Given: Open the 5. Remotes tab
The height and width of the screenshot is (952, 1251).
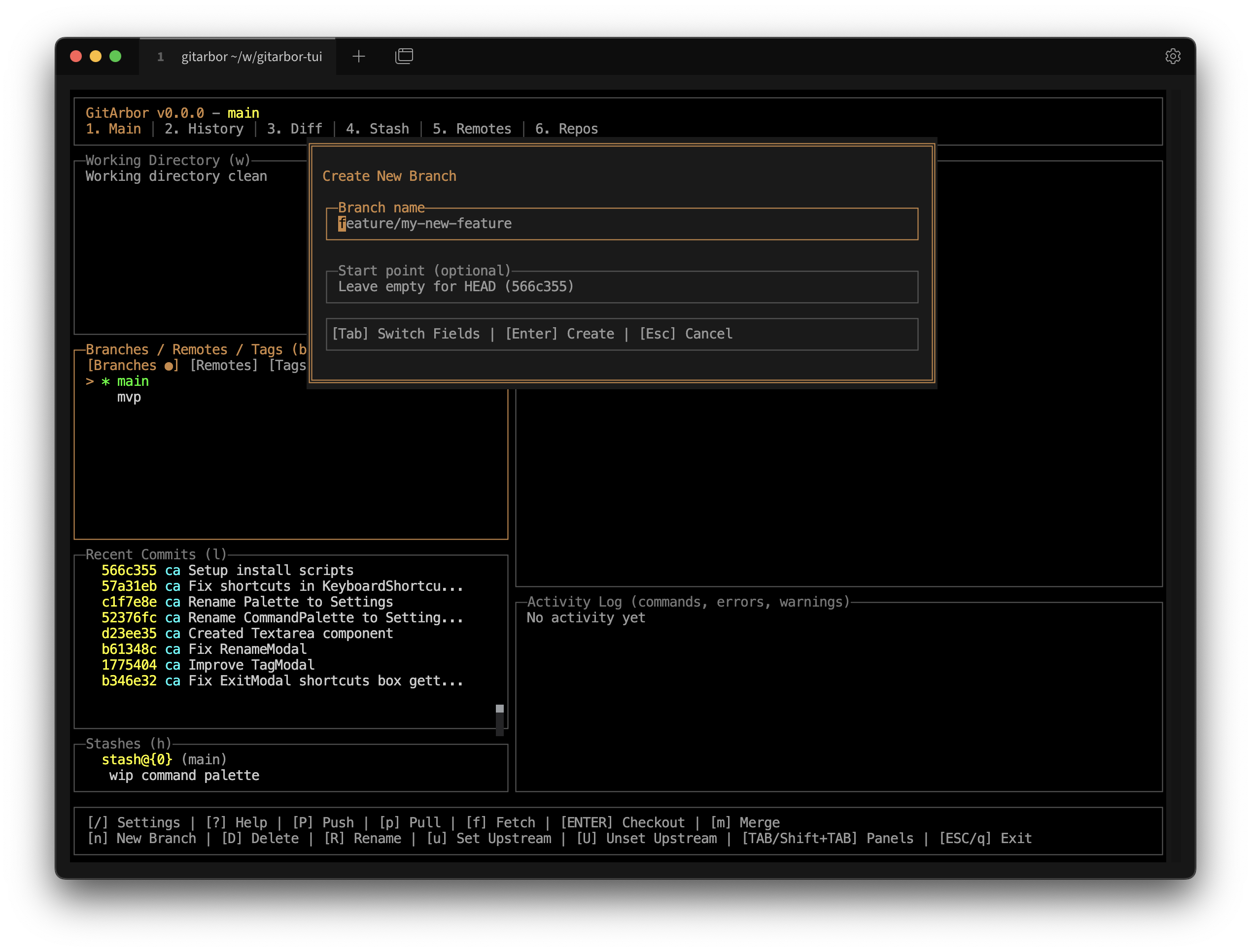Looking at the screenshot, I should (x=472, y=129).
